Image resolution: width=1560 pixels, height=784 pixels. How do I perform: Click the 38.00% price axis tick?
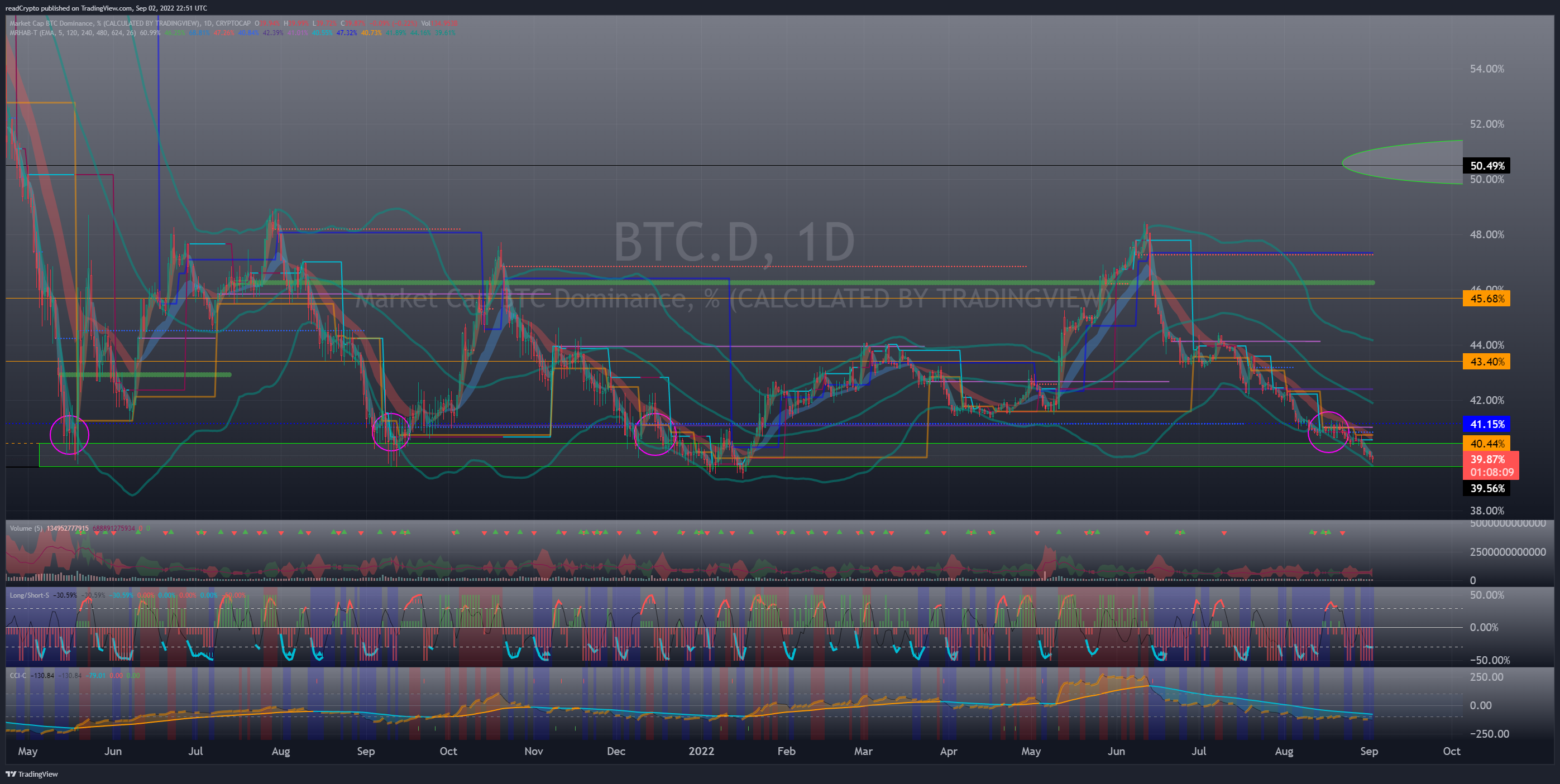[1487, 511]
